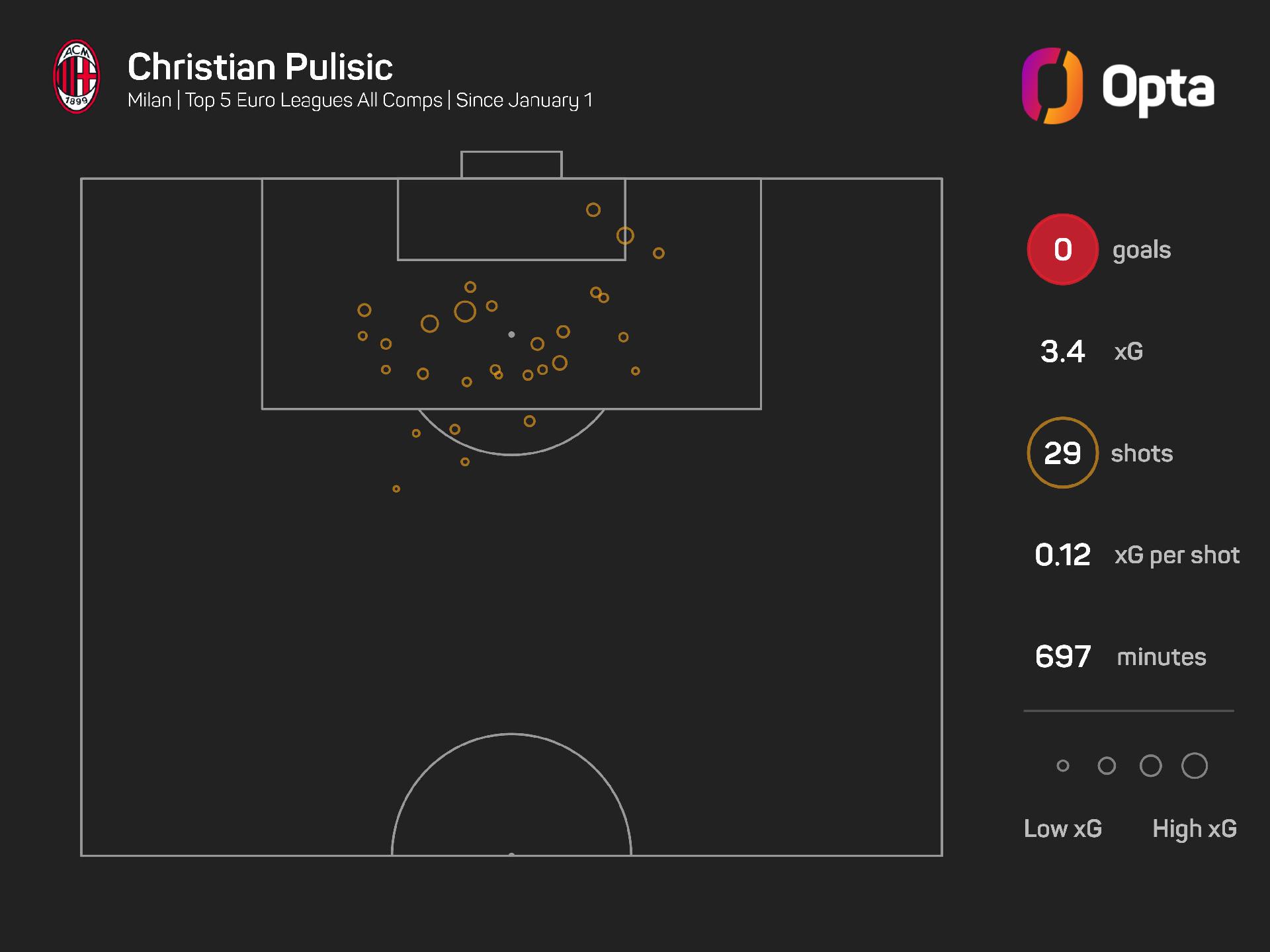Viewport: 1270px width, 952px height.
Task: Click the AC Milan club crest
Action: pos(77,77)
